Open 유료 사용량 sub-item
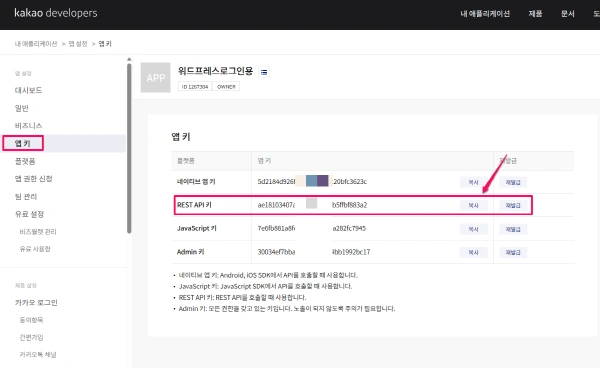 tap(35, 249)
